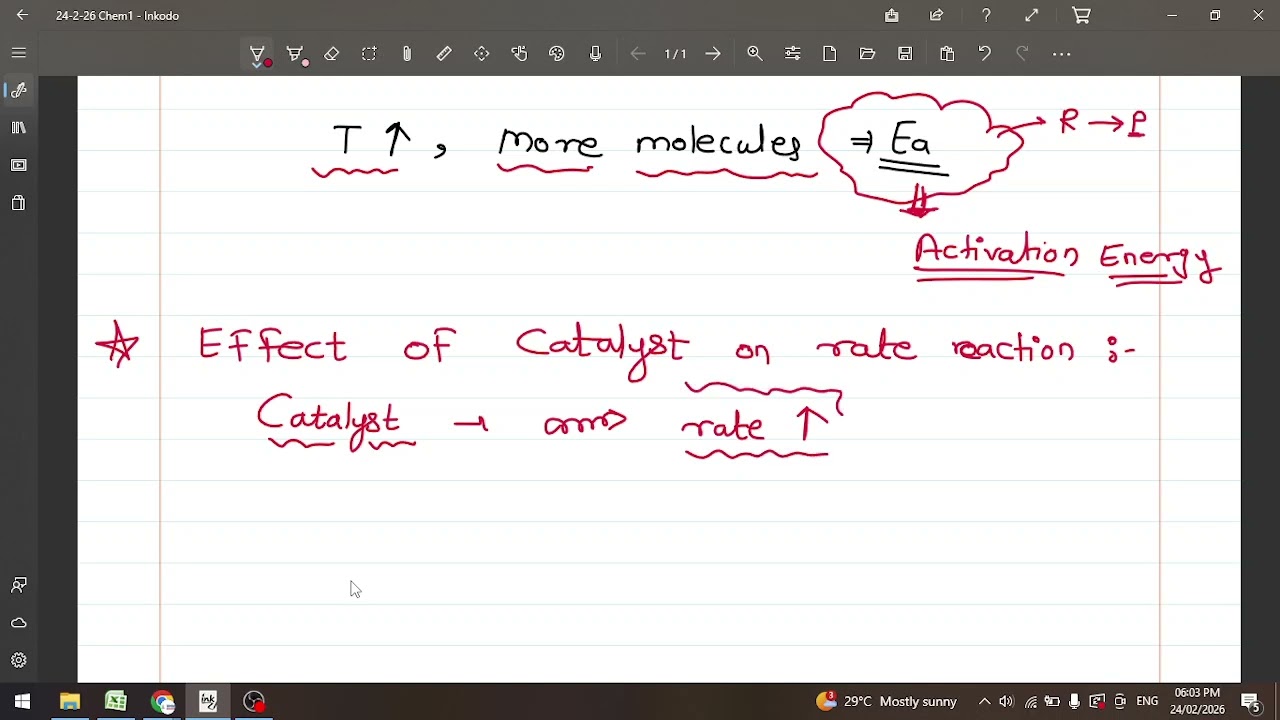Open the clock showing 06:03 PM
The image size is (1280, 720).
(1198, 701)
